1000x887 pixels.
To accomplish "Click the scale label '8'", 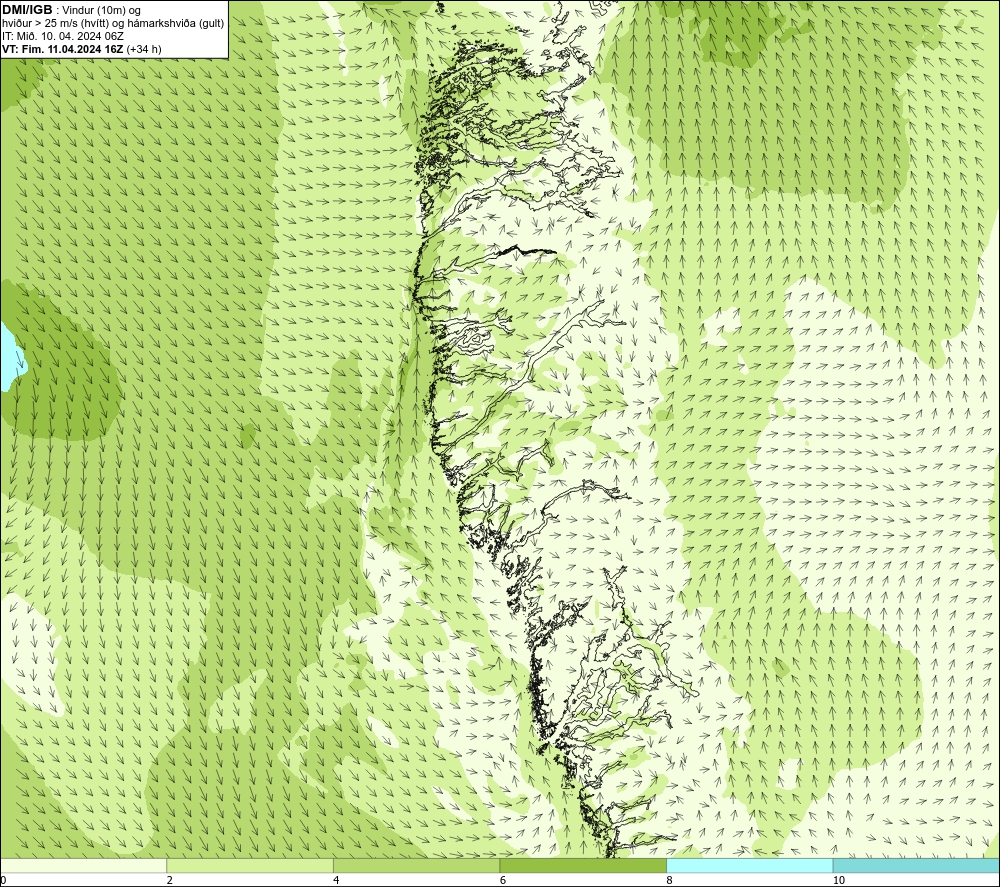I will (x=669, y=881).
